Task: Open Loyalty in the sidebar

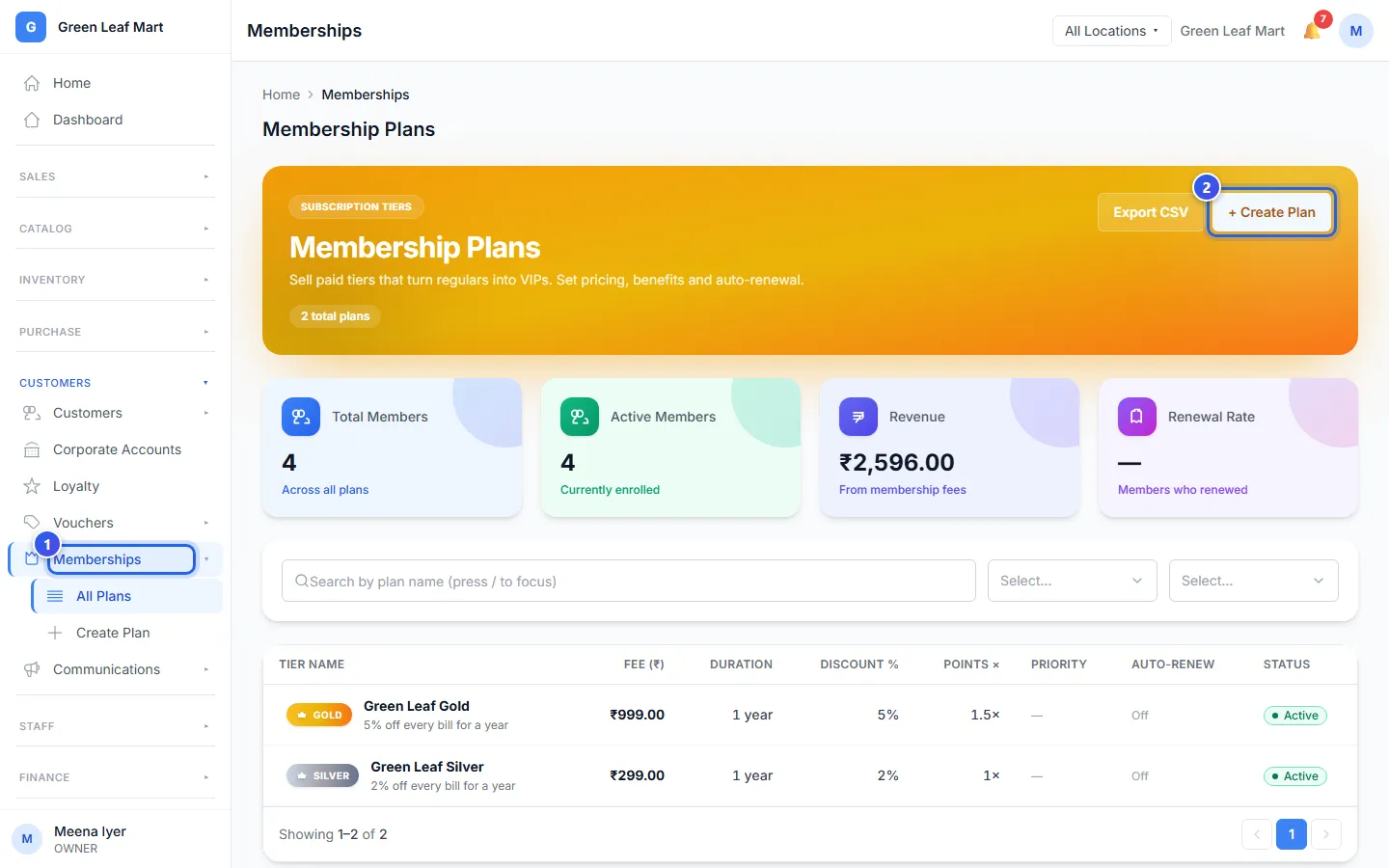Action: (115, 486)
